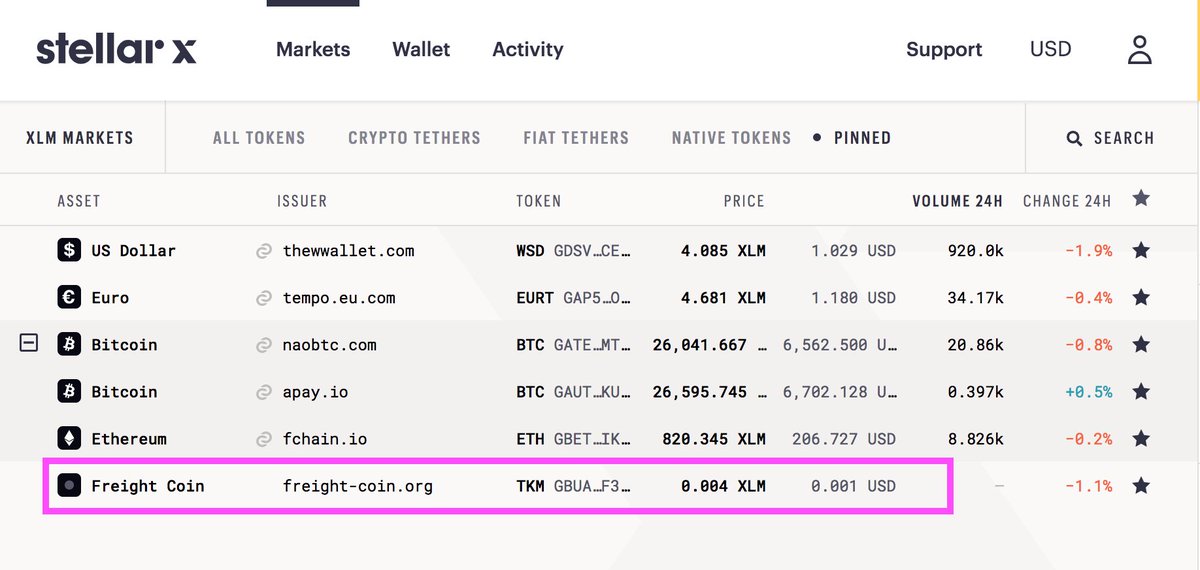Screen dimensions: 1200x570
Task: Click the apay.io Bitcoin asset icon
Action: [x=69, y=391]
